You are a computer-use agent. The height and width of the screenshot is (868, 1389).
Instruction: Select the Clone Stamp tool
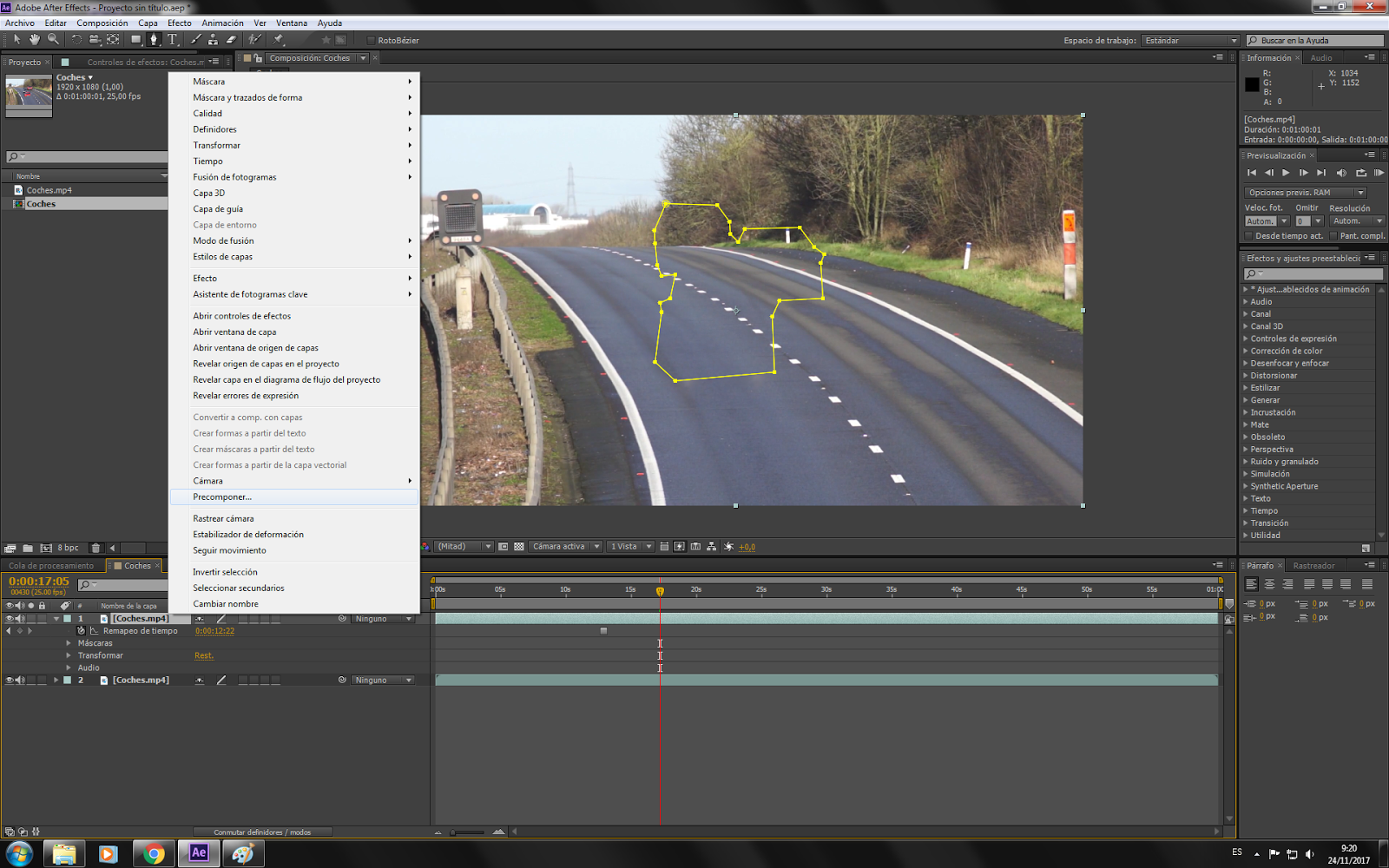(x=213, y=40)
